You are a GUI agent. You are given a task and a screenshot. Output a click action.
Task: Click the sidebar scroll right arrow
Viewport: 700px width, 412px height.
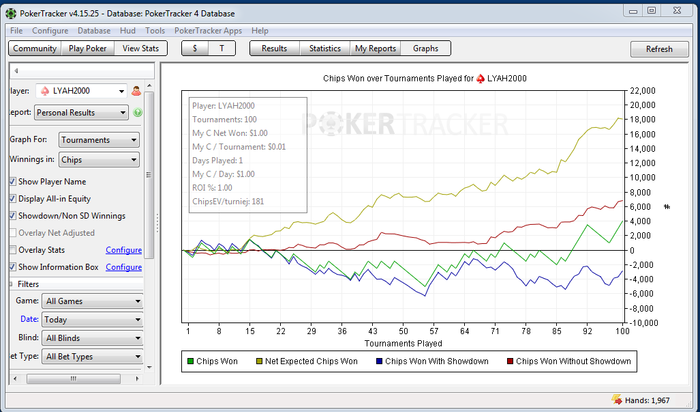click(x=138, y=379)
